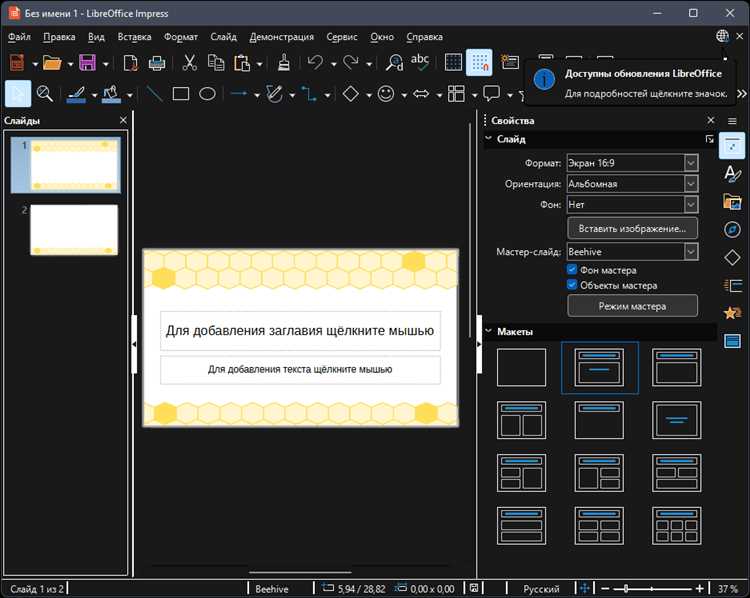The width and height of the screenshot is (750, 598).
Task: Open the new document dropdown arrow
Action: (35, 64)
